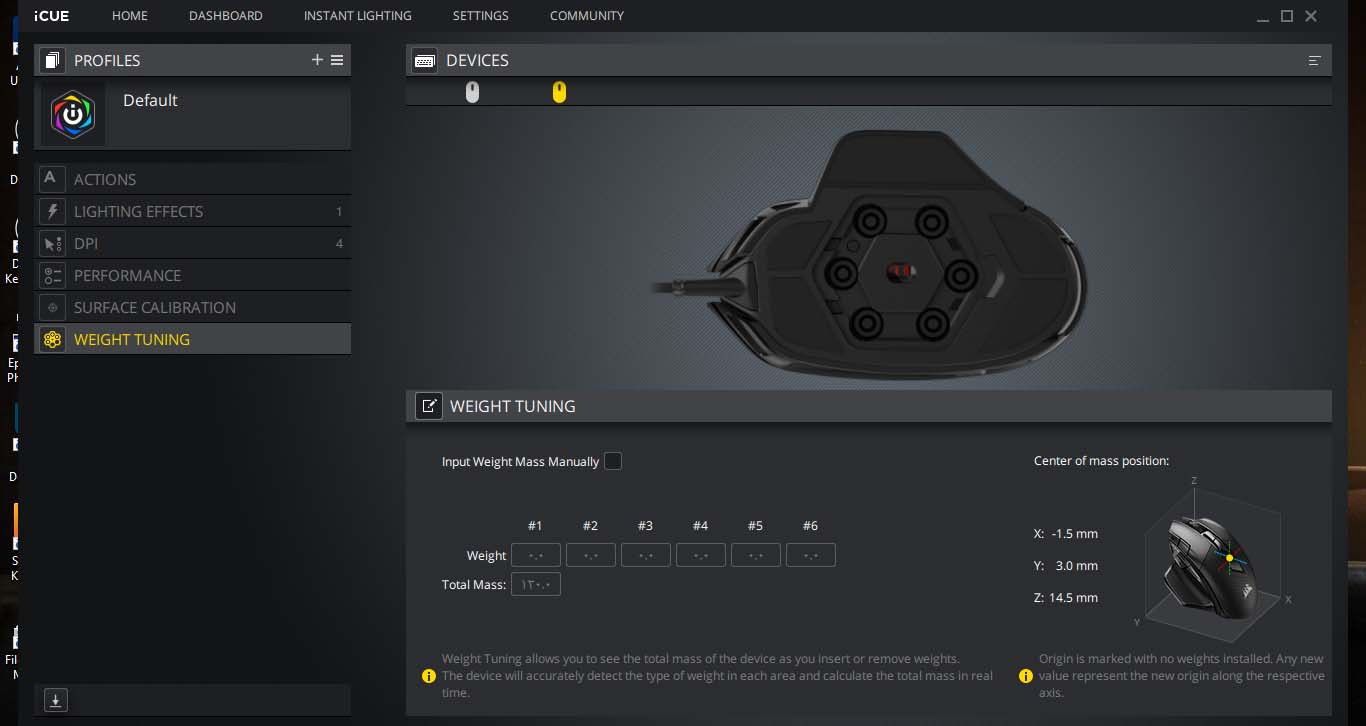Click the Total Mass field
The height and width of the screenshot is (726, 1366).
[x=535, y=584]
